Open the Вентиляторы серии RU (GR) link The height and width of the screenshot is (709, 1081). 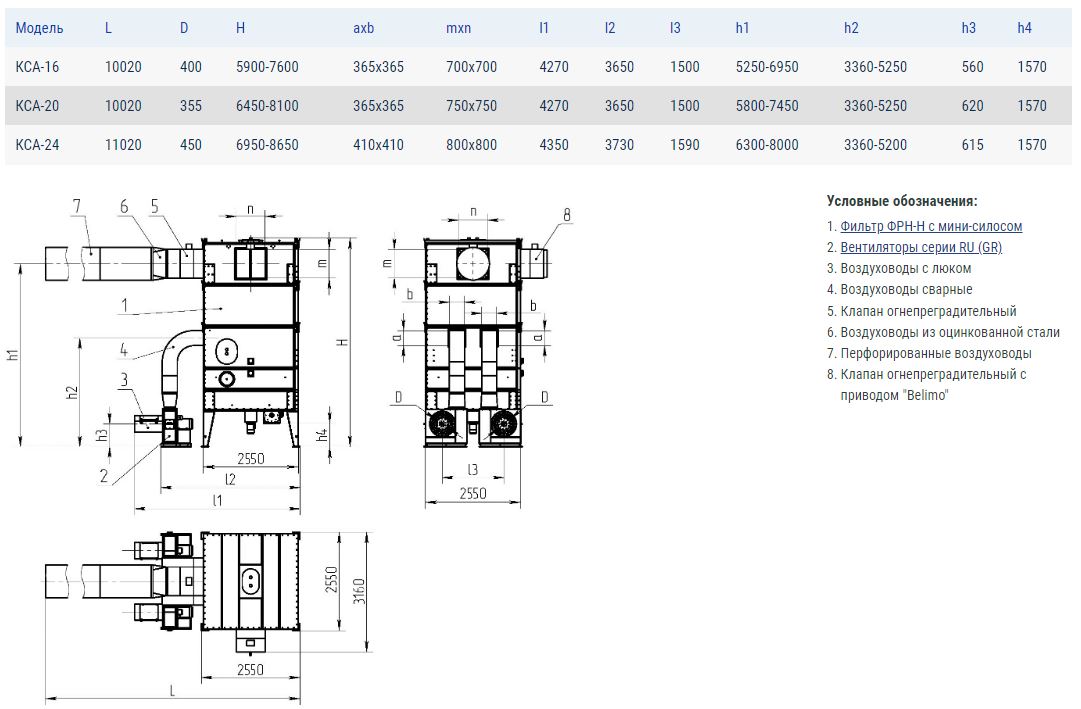coord(921,247)
